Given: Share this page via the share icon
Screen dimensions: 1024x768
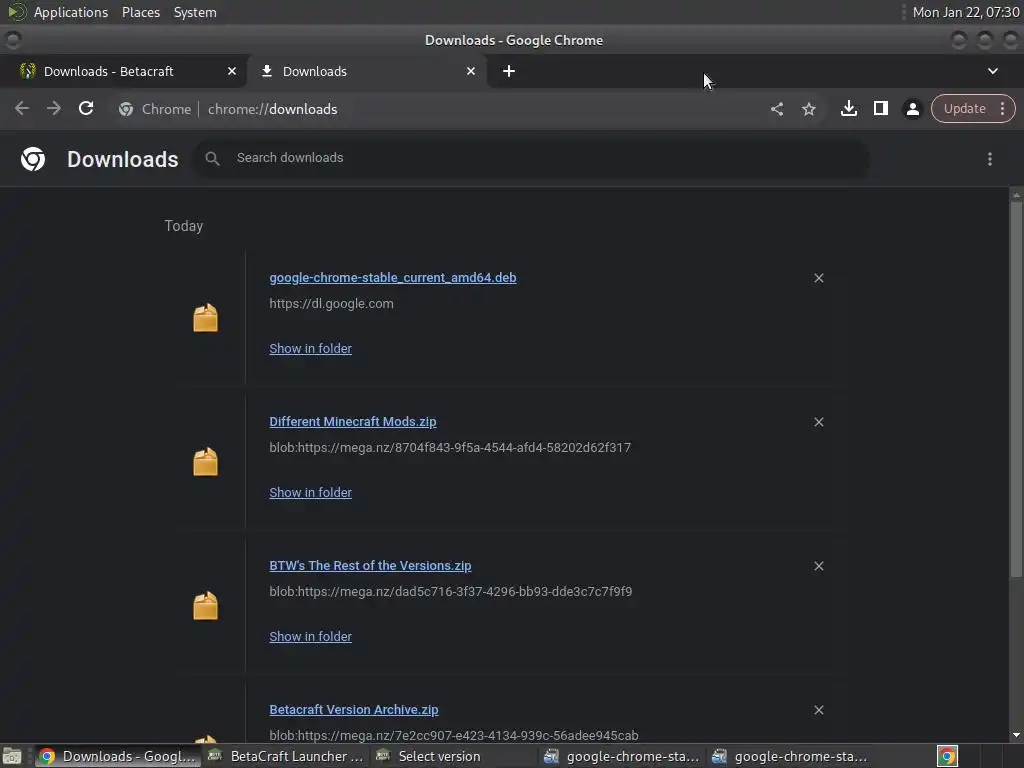Looking at the screenshot, I should point(776,109).
